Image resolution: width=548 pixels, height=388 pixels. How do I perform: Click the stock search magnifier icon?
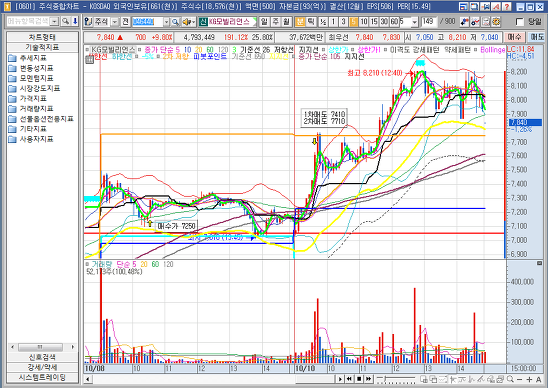[x=175, y=22]
